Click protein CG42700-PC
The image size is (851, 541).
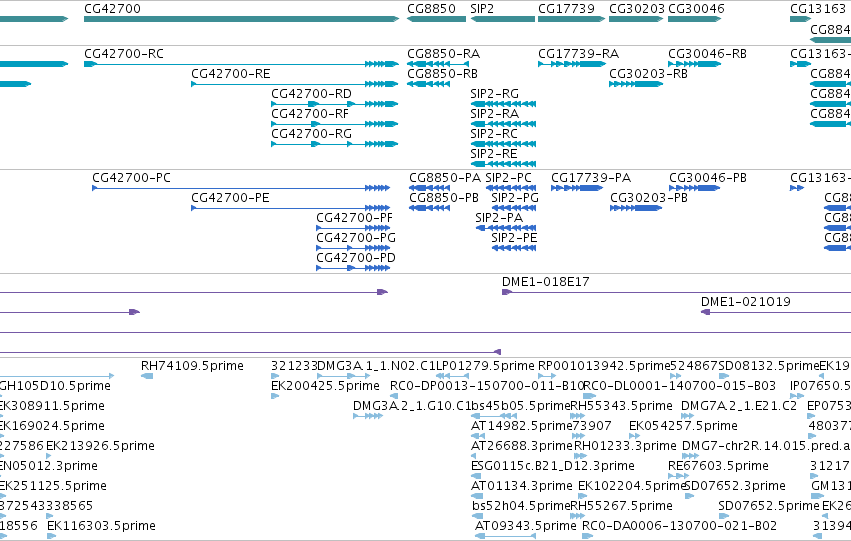point(241,188)
